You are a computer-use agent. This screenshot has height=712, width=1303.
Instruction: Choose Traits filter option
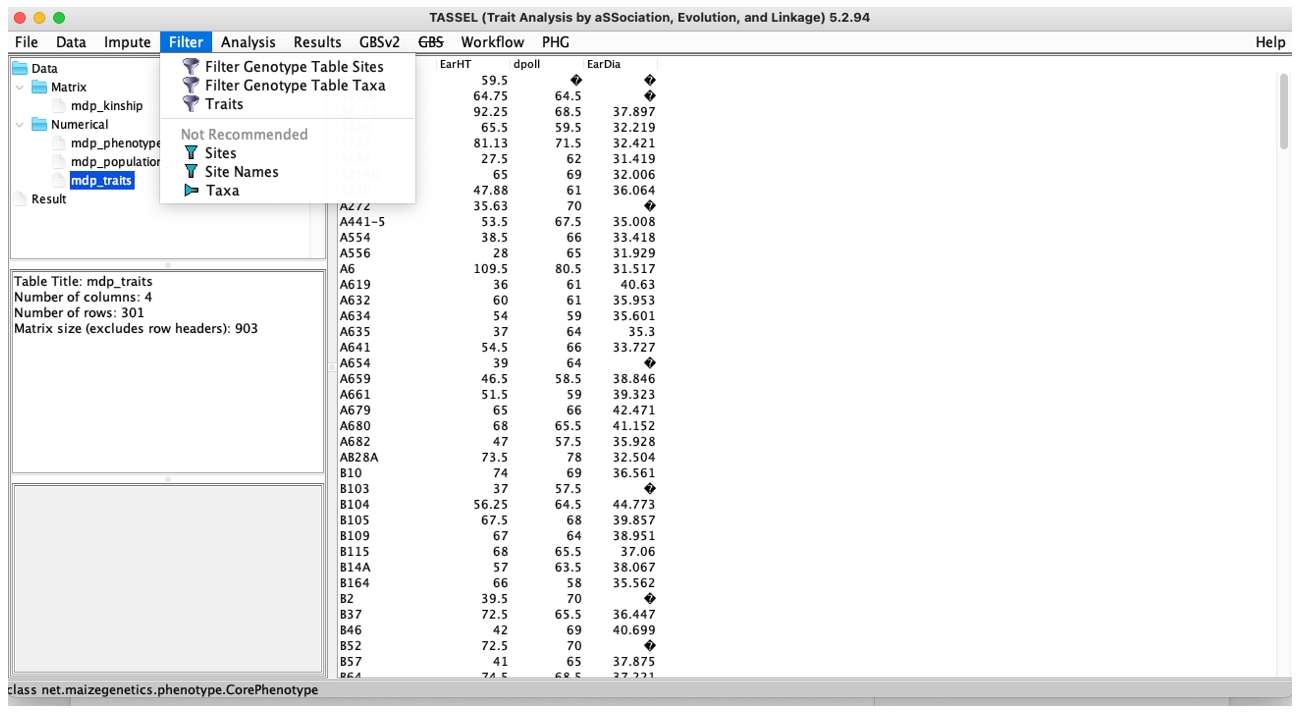tap(287, 104)
